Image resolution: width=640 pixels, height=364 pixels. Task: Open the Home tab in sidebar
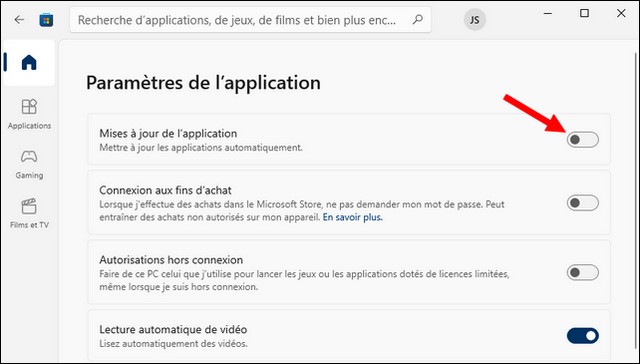pos(29,62)
